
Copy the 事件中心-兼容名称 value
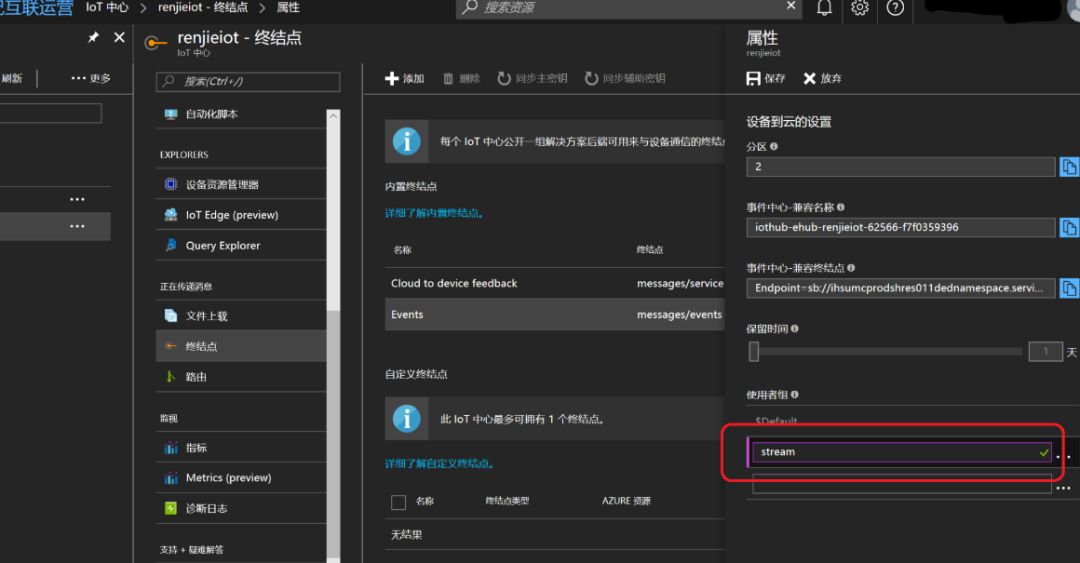pyautogui.click(x=1068, y=227)
